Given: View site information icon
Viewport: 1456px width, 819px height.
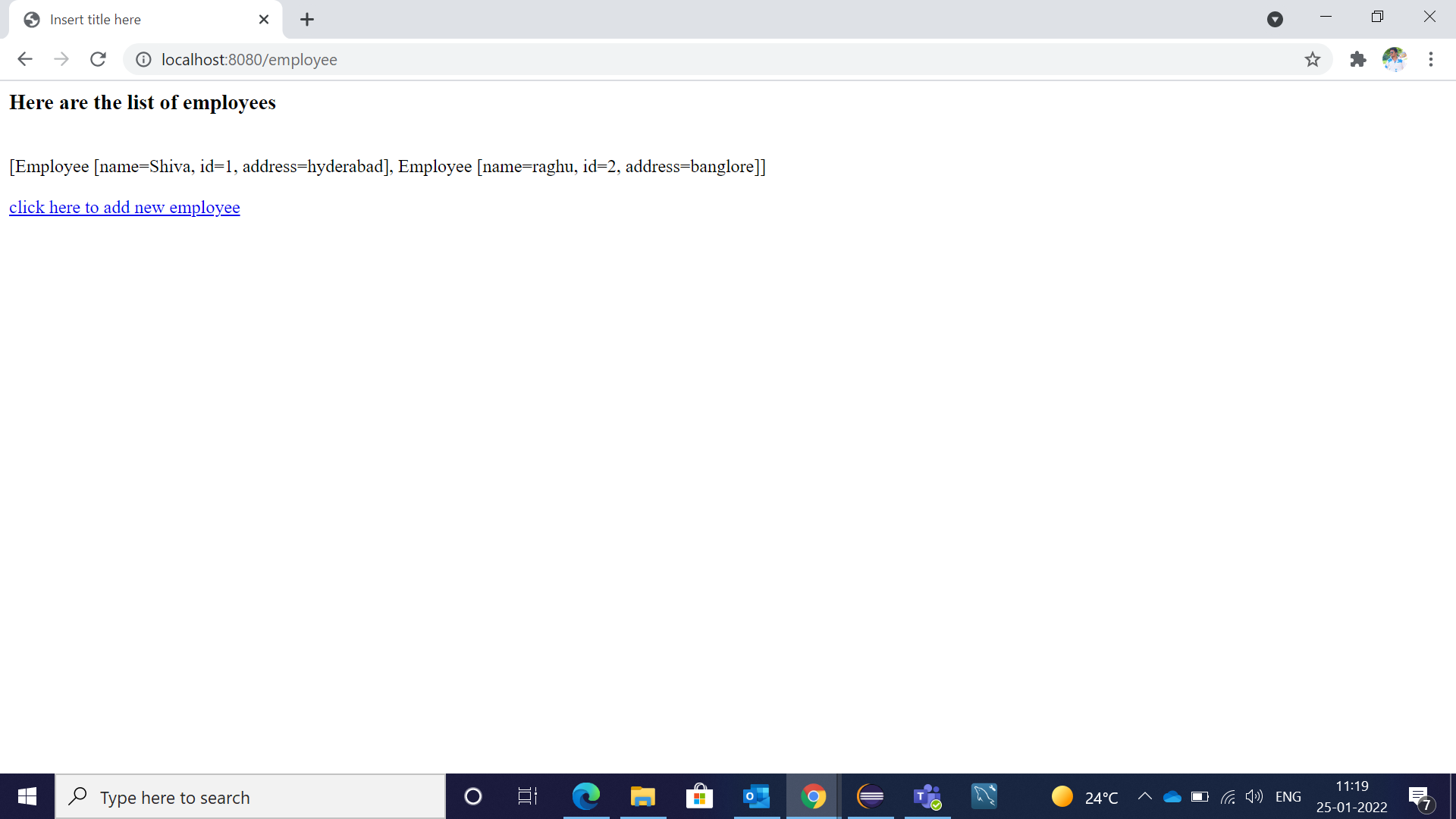Looking at the screenshot, I should coord(143,59).
